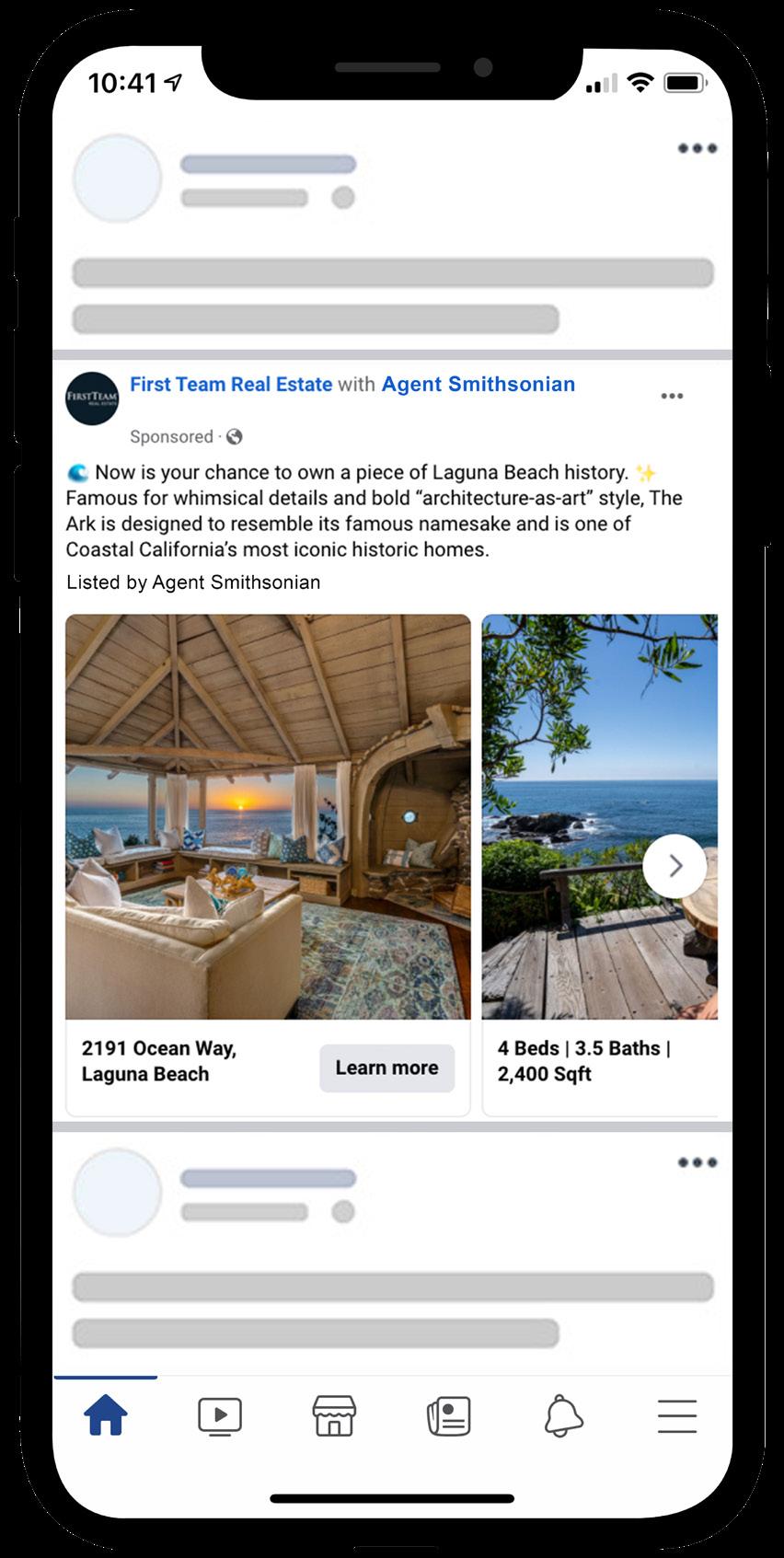
Task: Open the living room sunset photo
Action: tap(268, 816)
